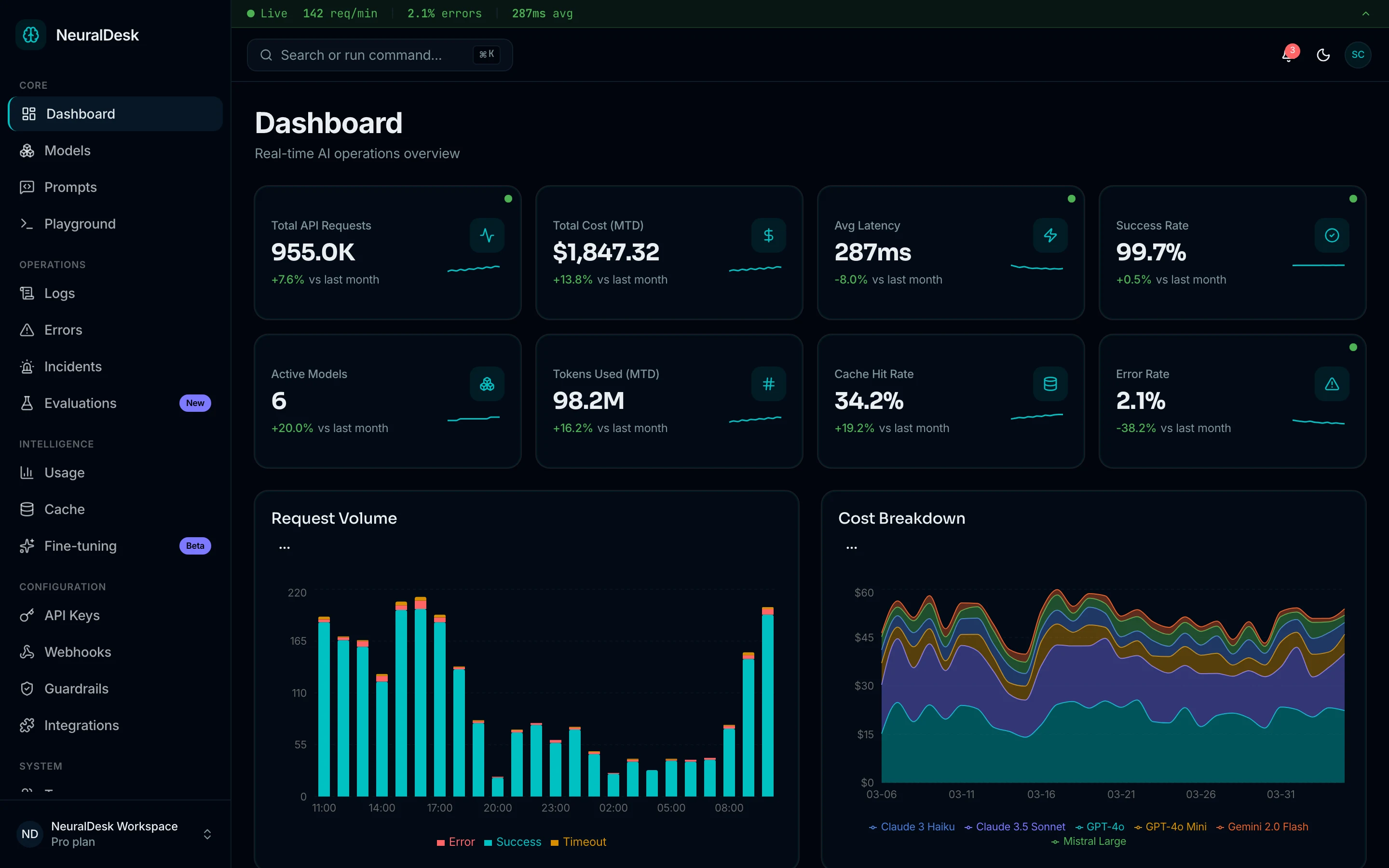Click the 98.2M tokens used value
The width and height of the screenshot is (1389, 868).
coord(588,401)
